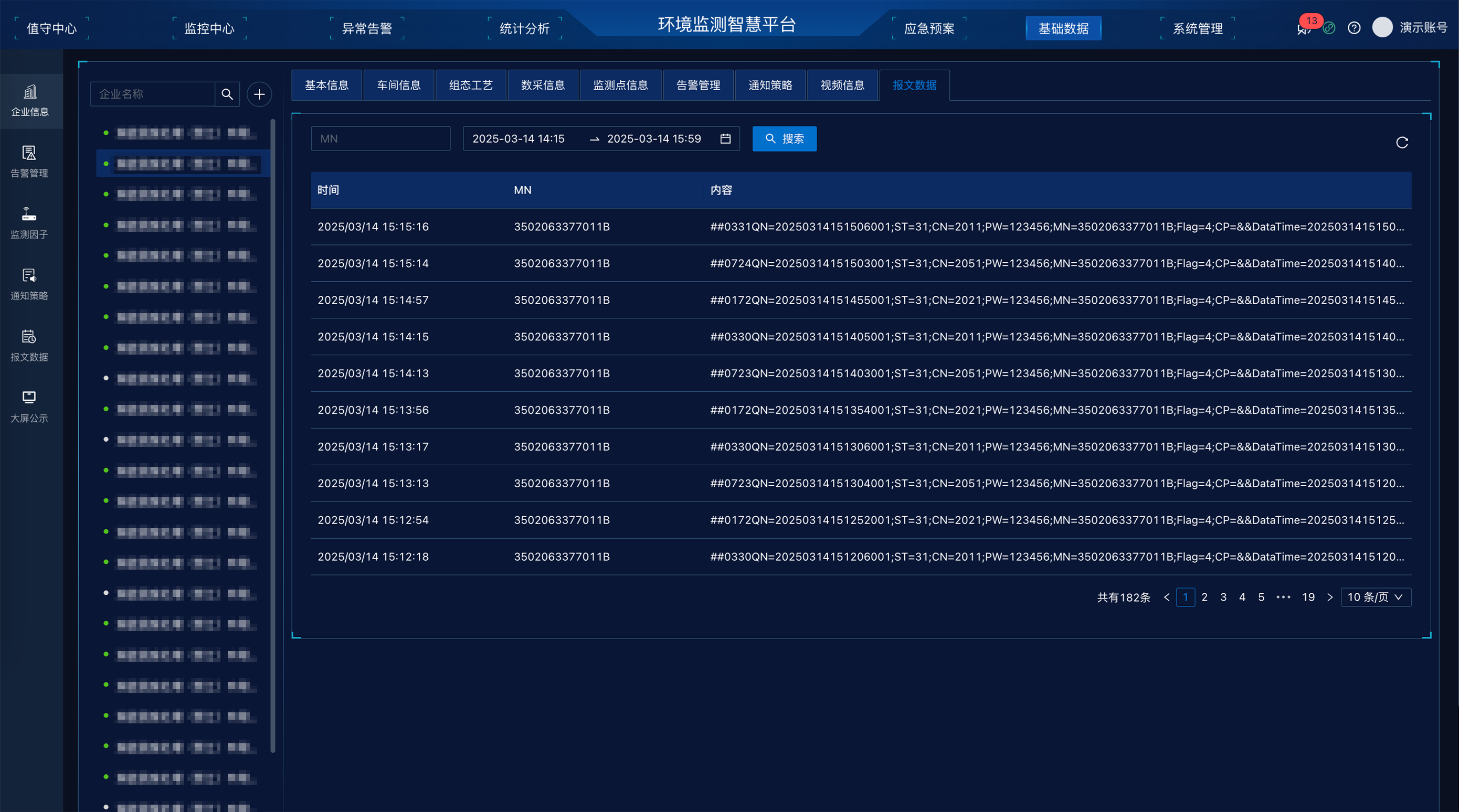The image size is (1459, 812).
Task: Expand the 10 条/页 page size dropdown
Action: pyautogui.click(x=1375, y=597)
